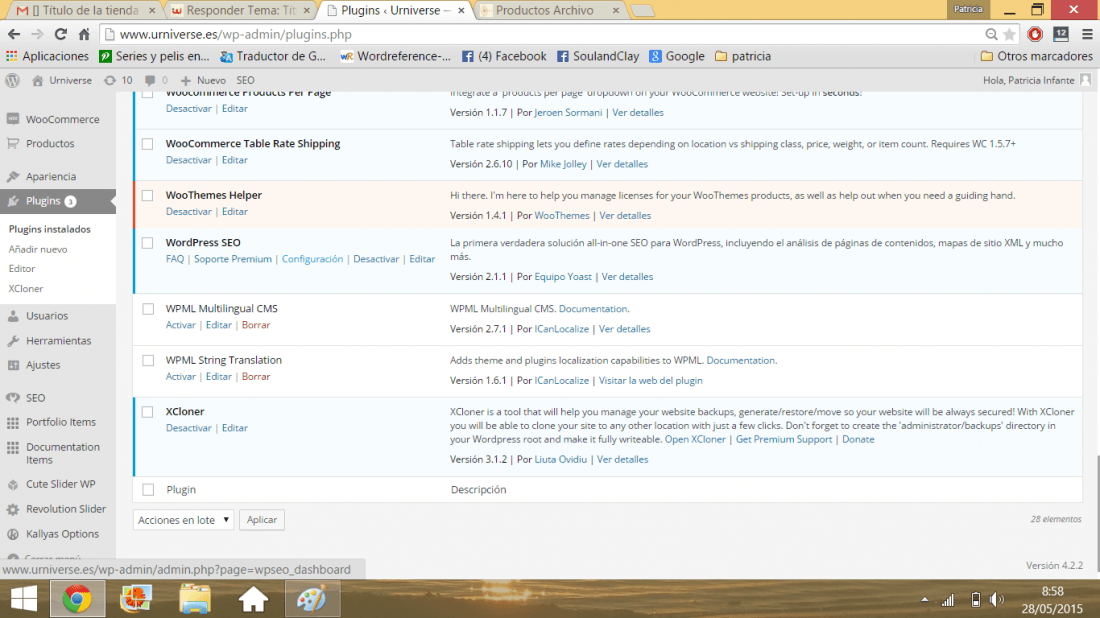Tick the WooCommerce Table Rate Shipping checkbox

coord(147,144)
